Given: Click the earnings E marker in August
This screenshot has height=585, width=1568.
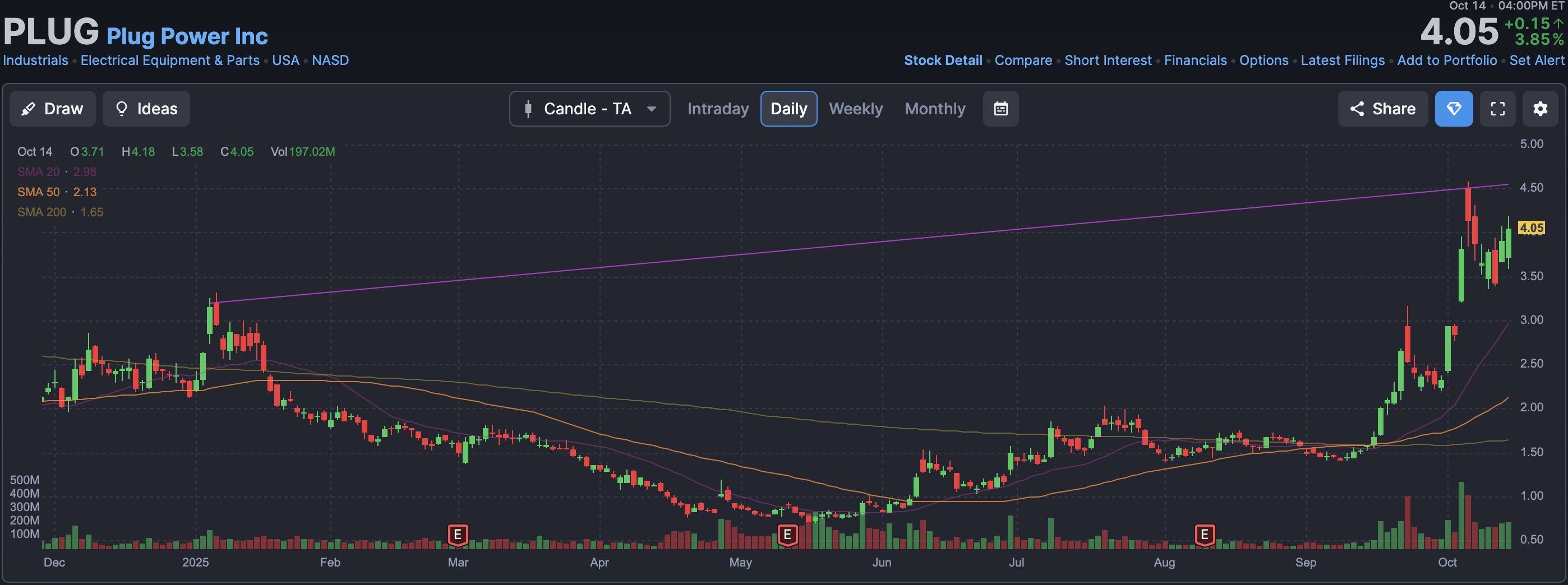Looking at the screenshot, I should click(x=1204, y=535).
